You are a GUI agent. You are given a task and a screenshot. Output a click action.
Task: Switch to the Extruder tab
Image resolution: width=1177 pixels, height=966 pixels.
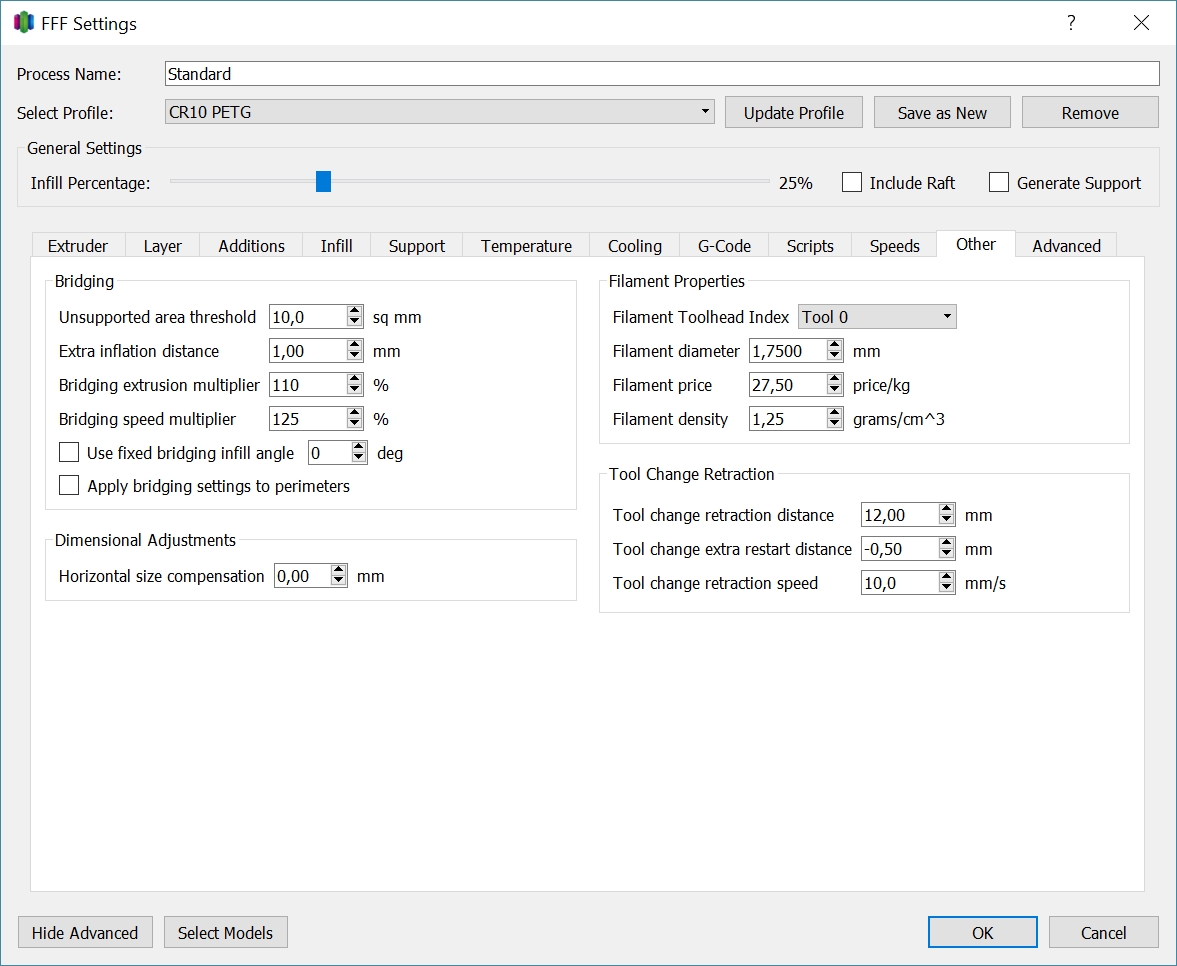click(x=77, y=245)
